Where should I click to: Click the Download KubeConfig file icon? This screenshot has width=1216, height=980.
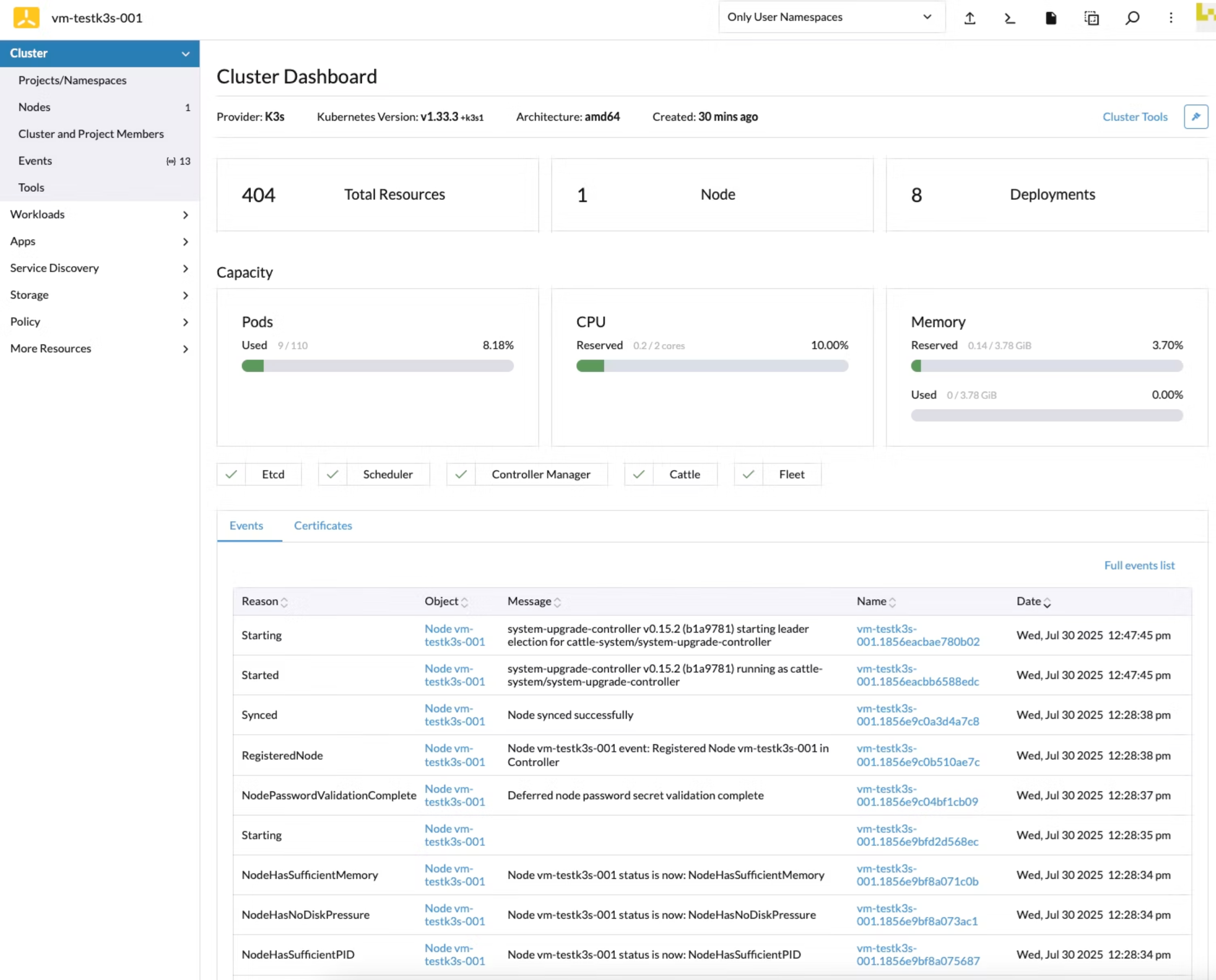[x=1051, y=18]
